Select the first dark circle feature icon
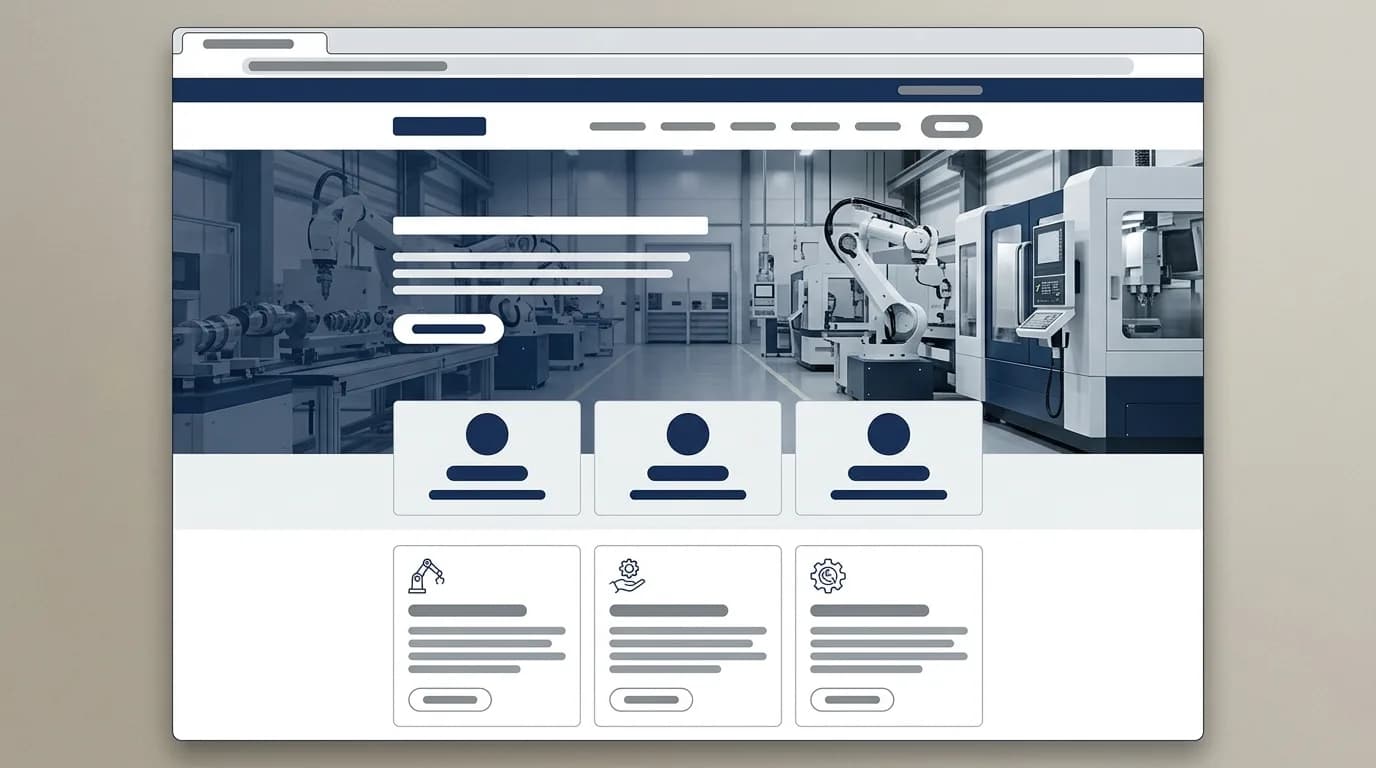Image resolution: width=1376 pixels, height=768 pixels. point(487,434)
